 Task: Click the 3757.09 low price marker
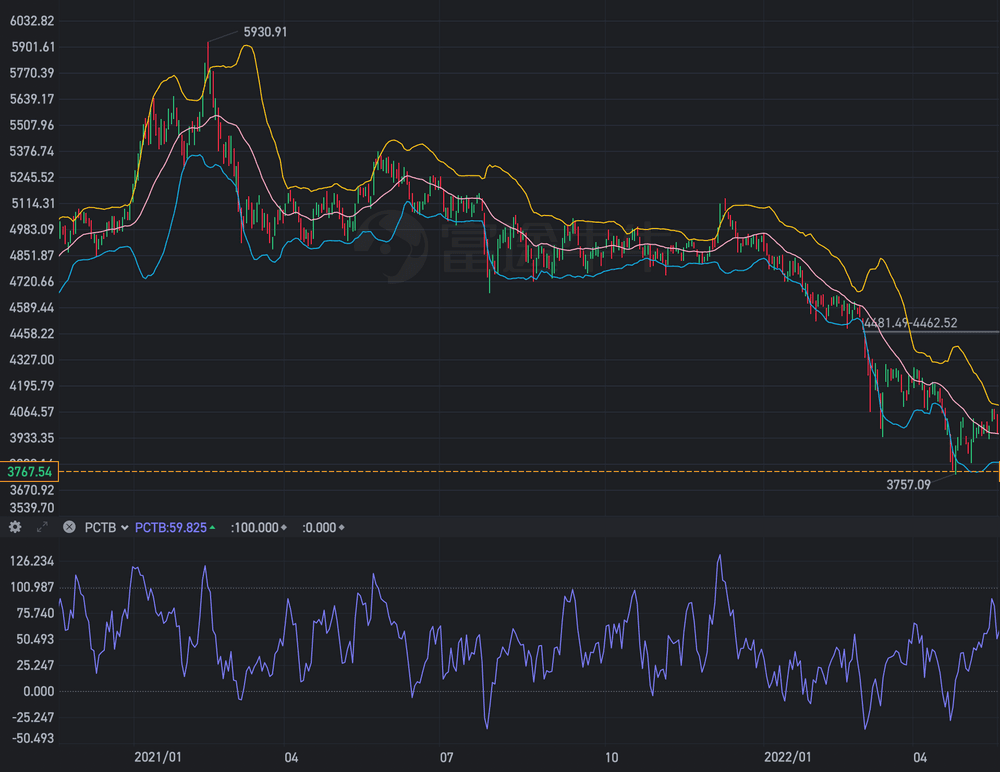(908, 485)
